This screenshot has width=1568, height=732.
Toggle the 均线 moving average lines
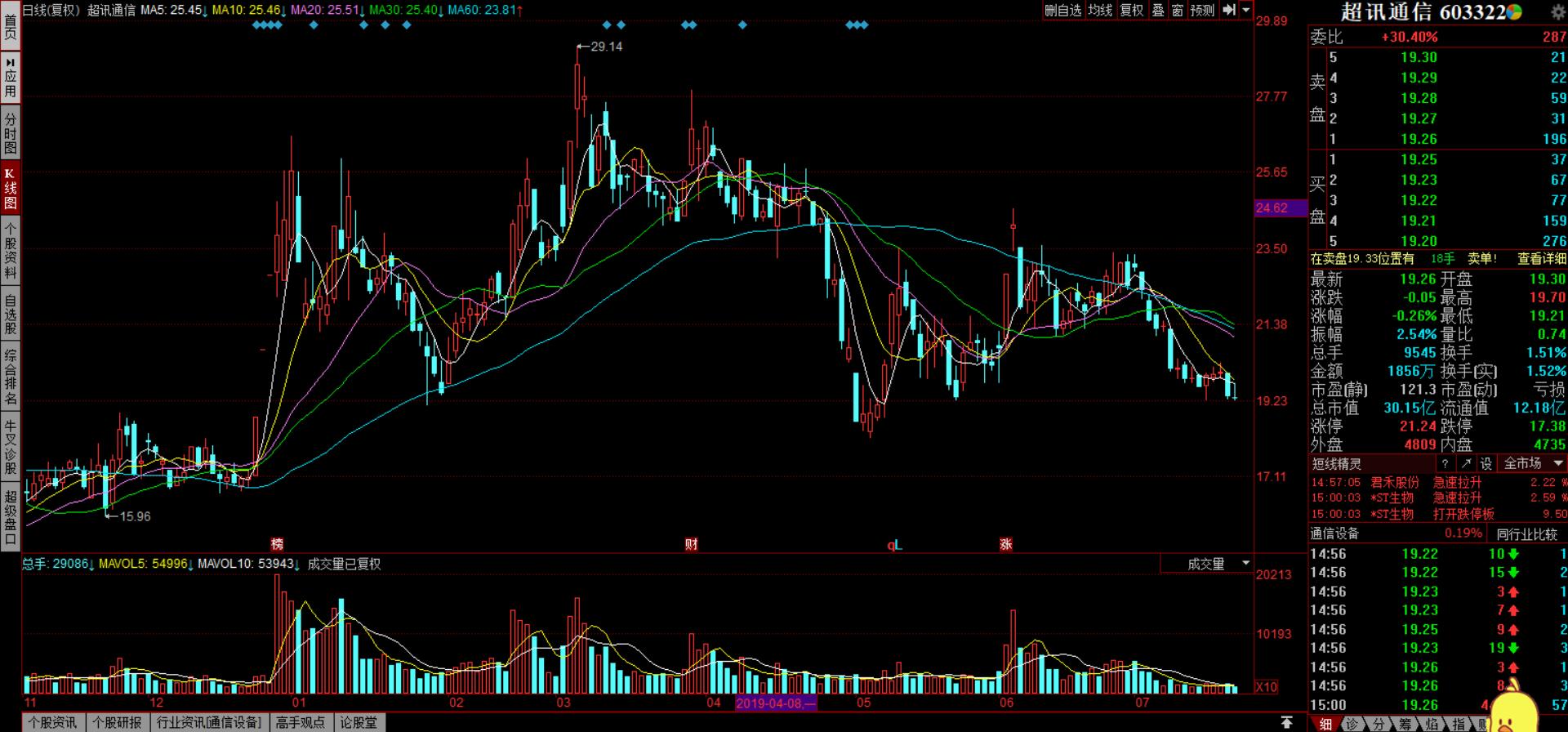tap(1100, 10)
